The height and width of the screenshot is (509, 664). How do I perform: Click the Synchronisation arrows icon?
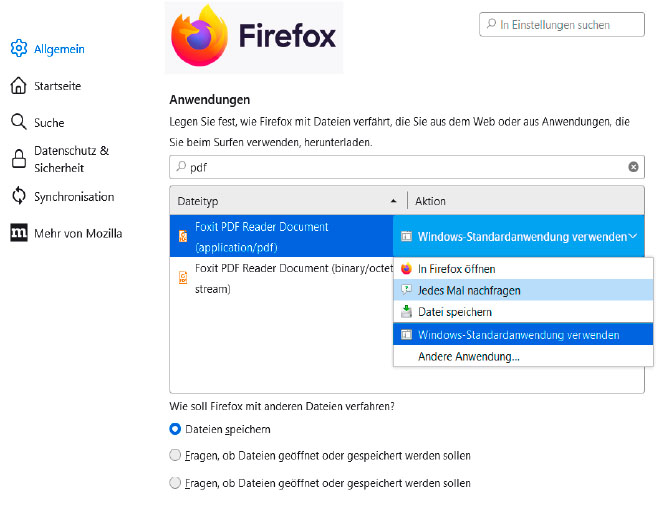(19, 196)
